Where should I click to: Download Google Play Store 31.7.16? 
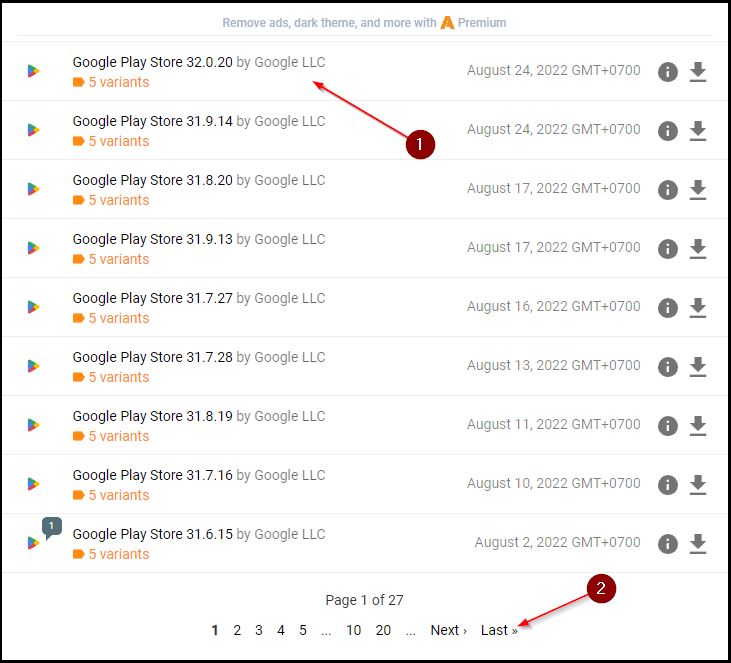coord(697,484)
